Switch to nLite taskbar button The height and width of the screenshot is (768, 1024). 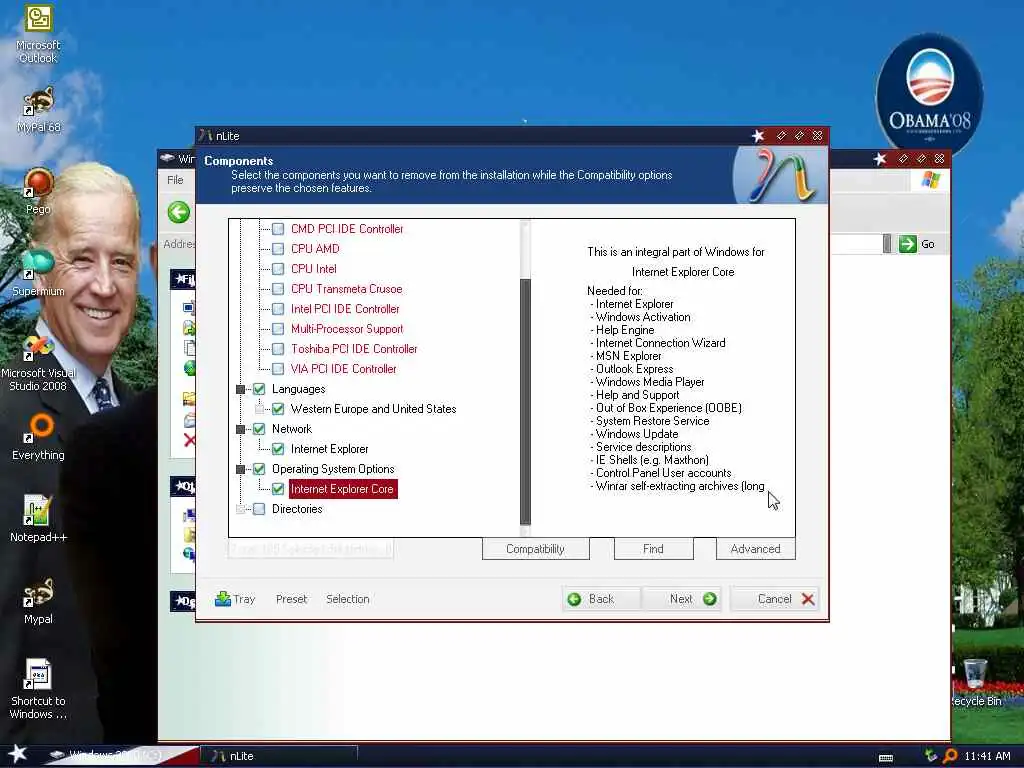(x=279, y=756)
